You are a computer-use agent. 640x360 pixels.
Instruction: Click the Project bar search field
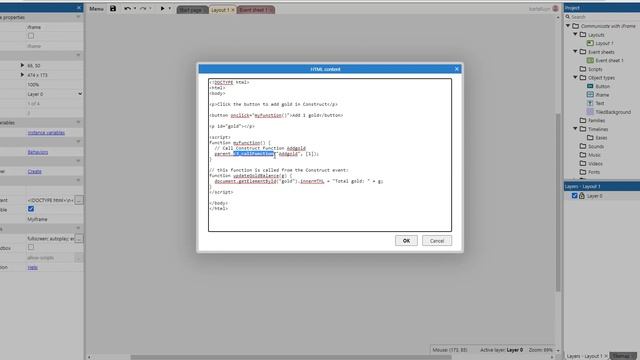(x=602, y=17)
